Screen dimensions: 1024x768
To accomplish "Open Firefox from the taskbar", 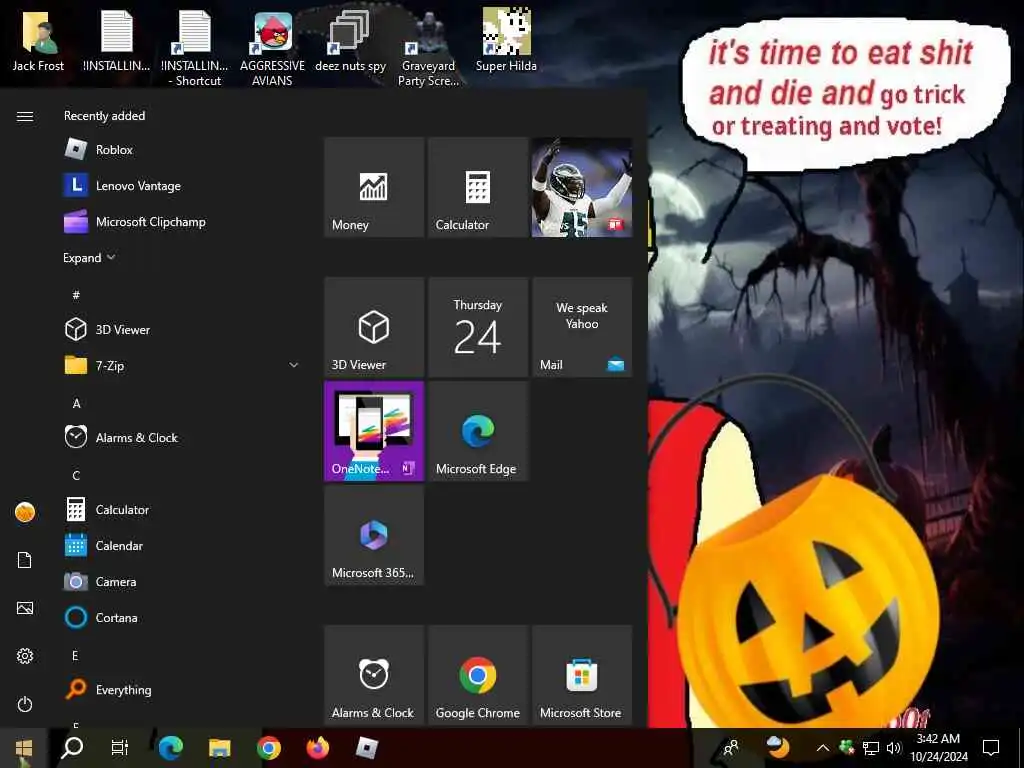I will [318, 748].
